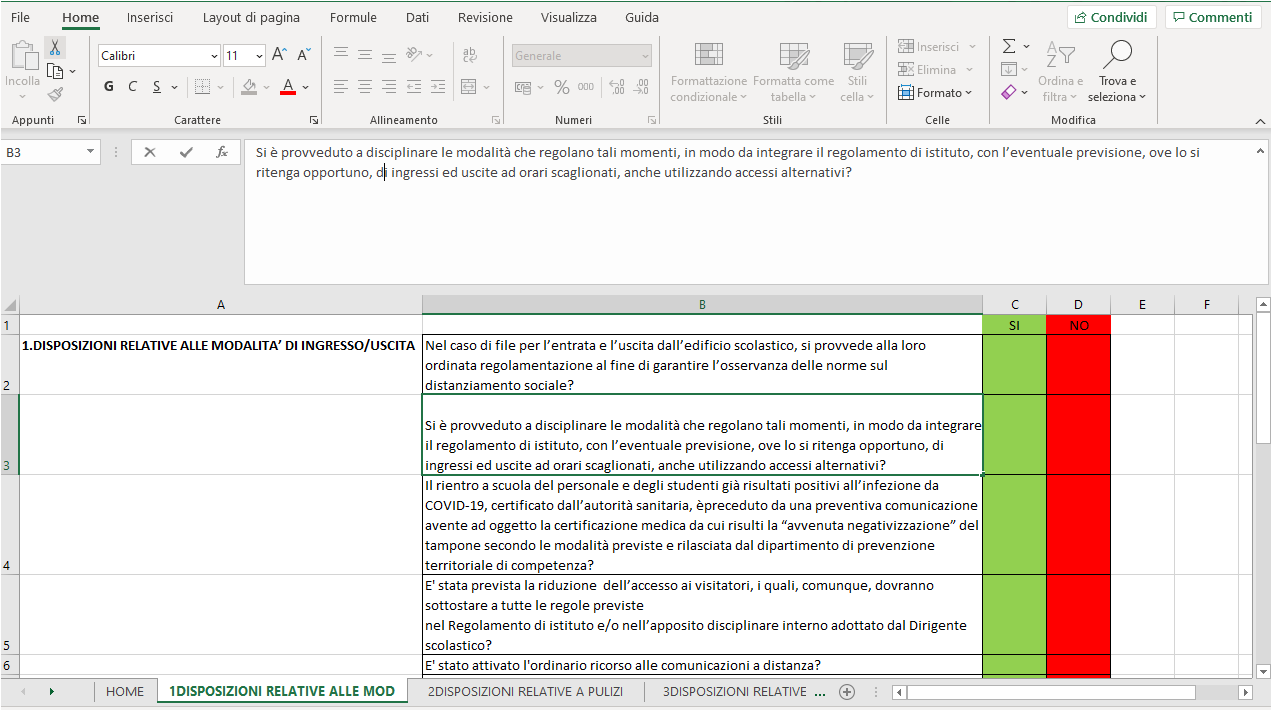Cancel the edit with formula bar X
Screen dimensions: 1272x711
[150, 152]
